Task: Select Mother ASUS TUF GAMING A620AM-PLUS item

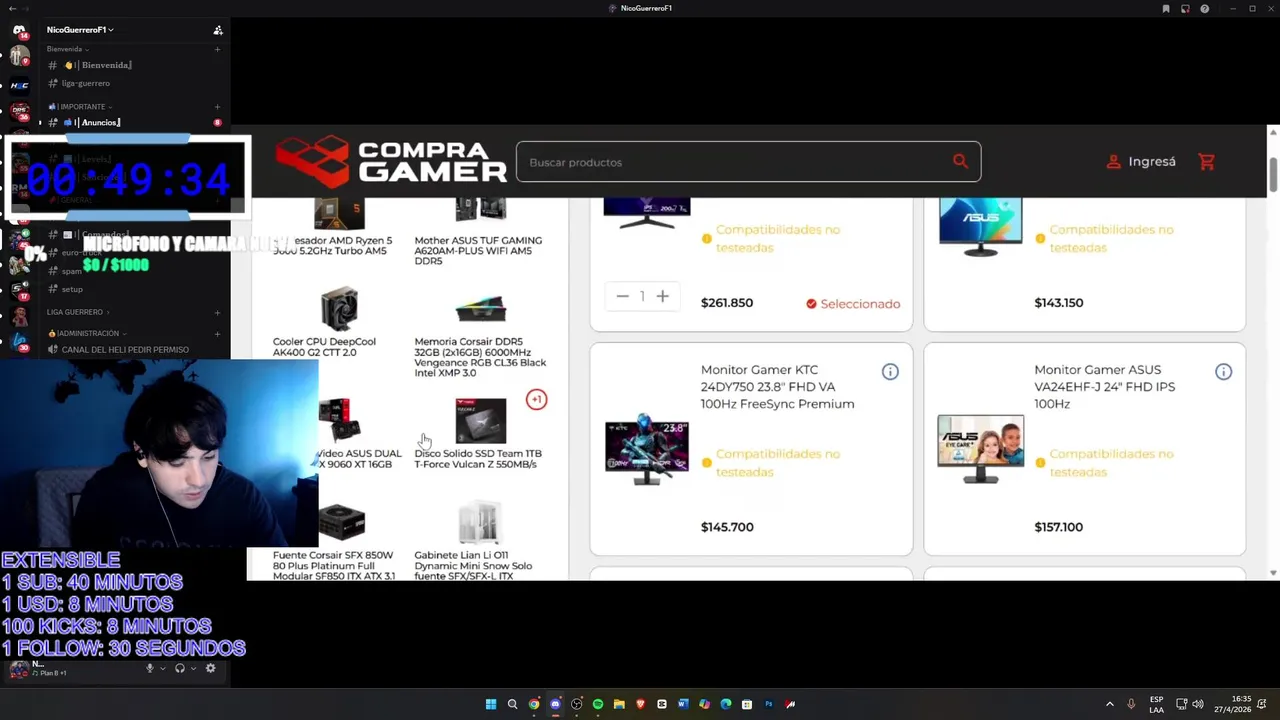Action: point(480,232)
